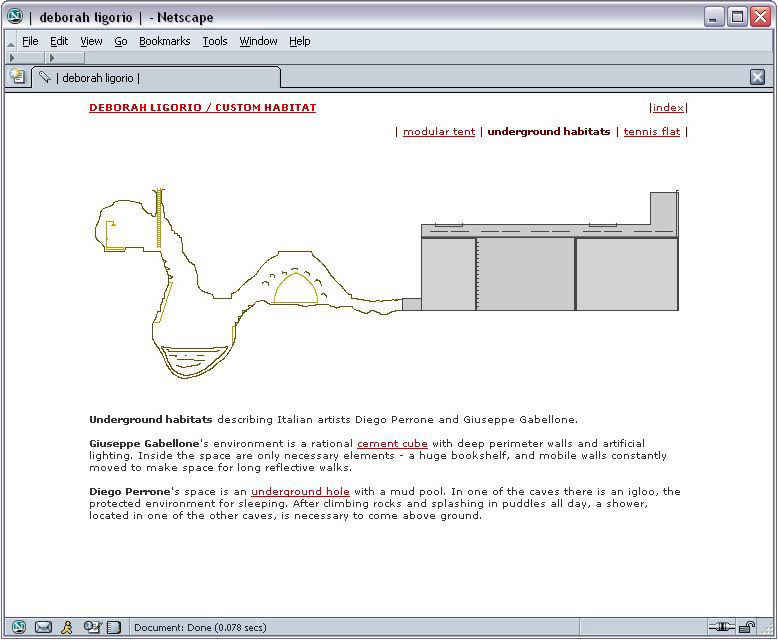Open the modular tent link
The width and height of the screenshot is (778, 640).
pyautogui.click(x=439, y=131)
